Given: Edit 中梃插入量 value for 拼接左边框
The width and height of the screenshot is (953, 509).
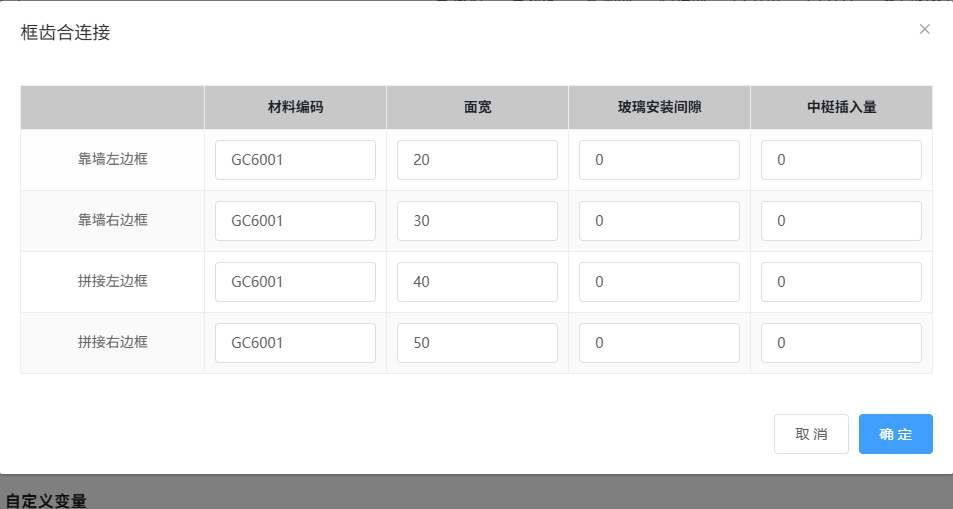Looking at the screenshot, I should tap(841, 282).
